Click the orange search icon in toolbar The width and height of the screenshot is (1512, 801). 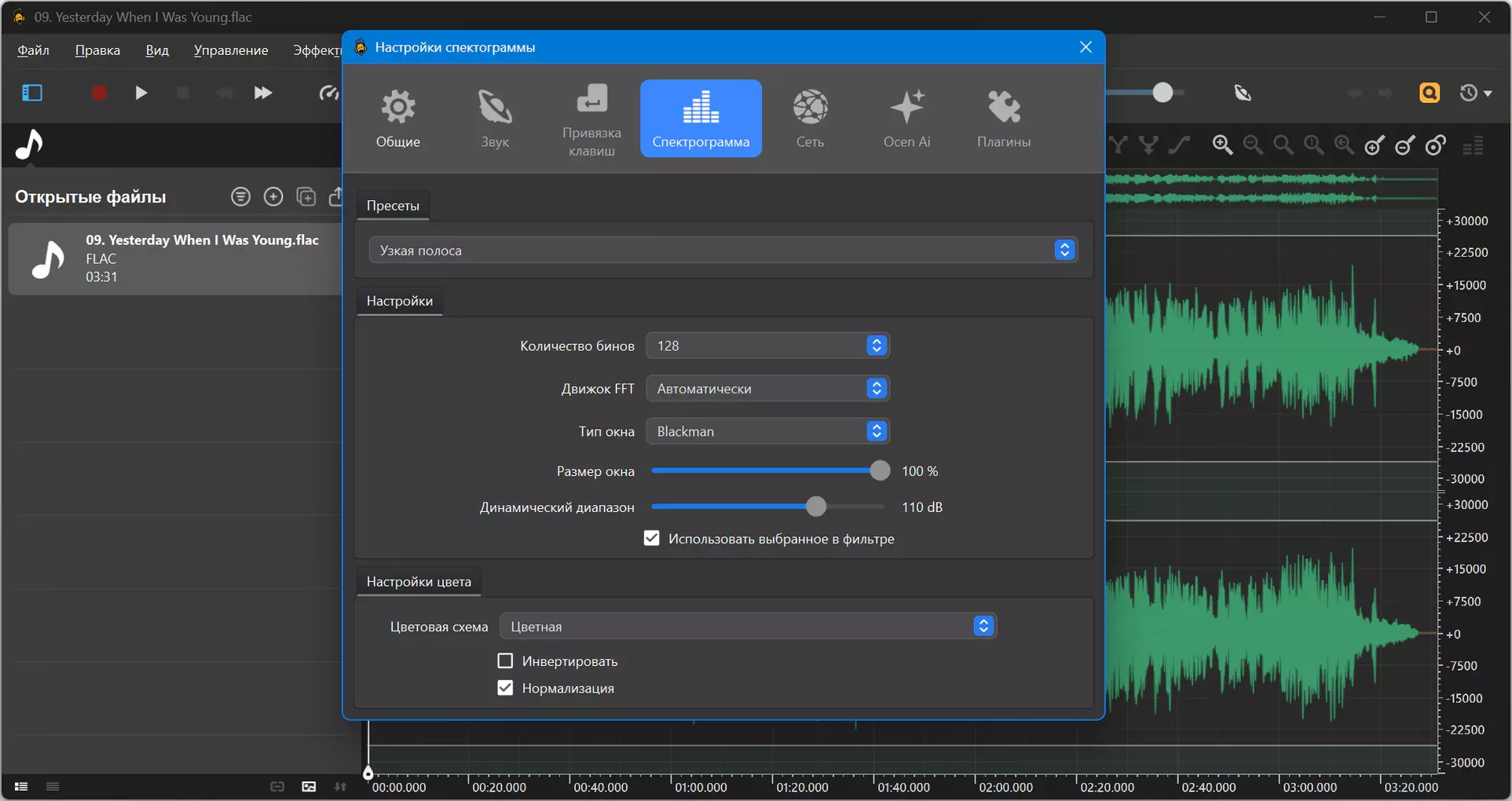pos(1430,93)
